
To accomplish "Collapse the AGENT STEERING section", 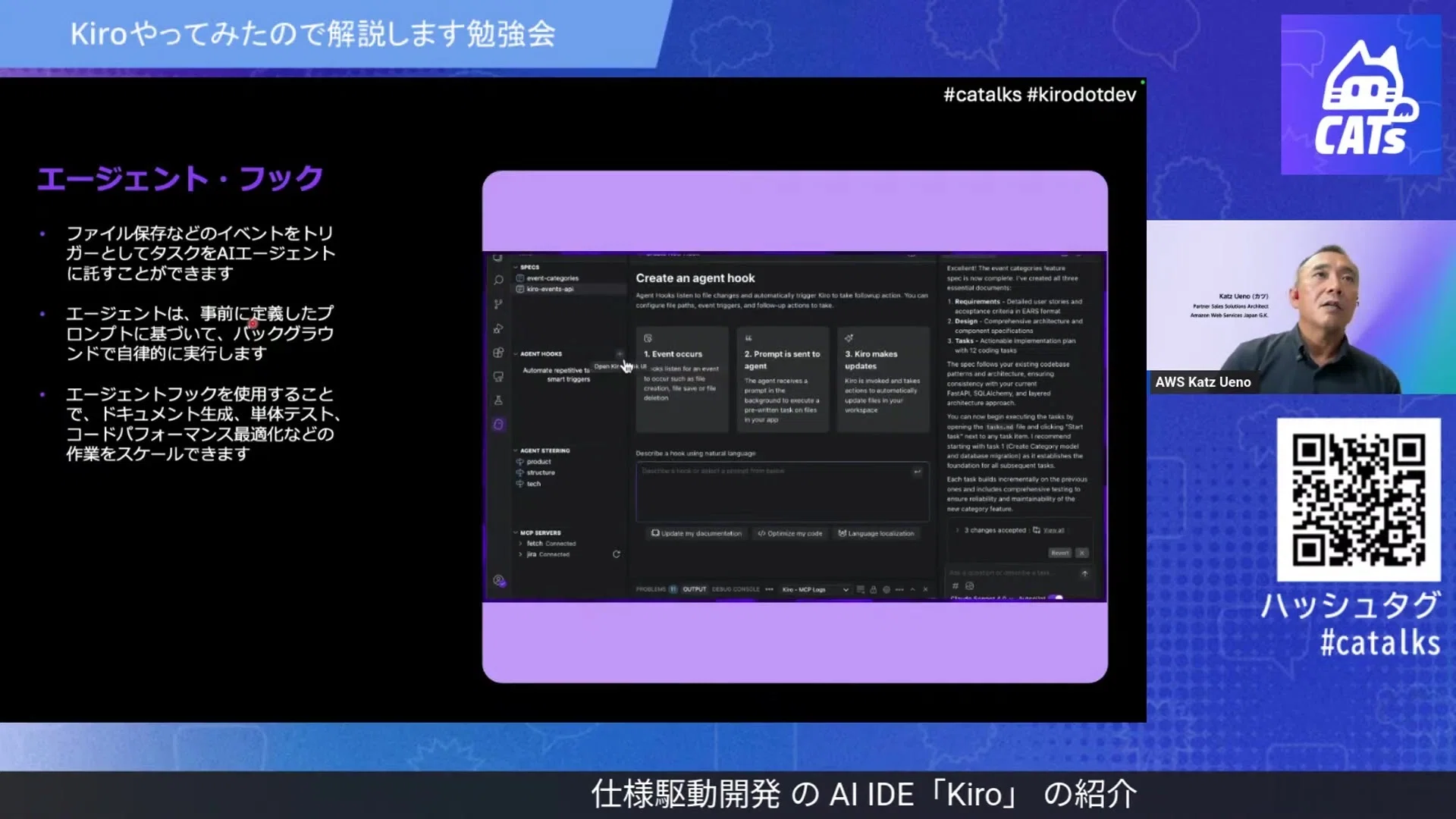I will pyautogui.click(x=543, y=450).
